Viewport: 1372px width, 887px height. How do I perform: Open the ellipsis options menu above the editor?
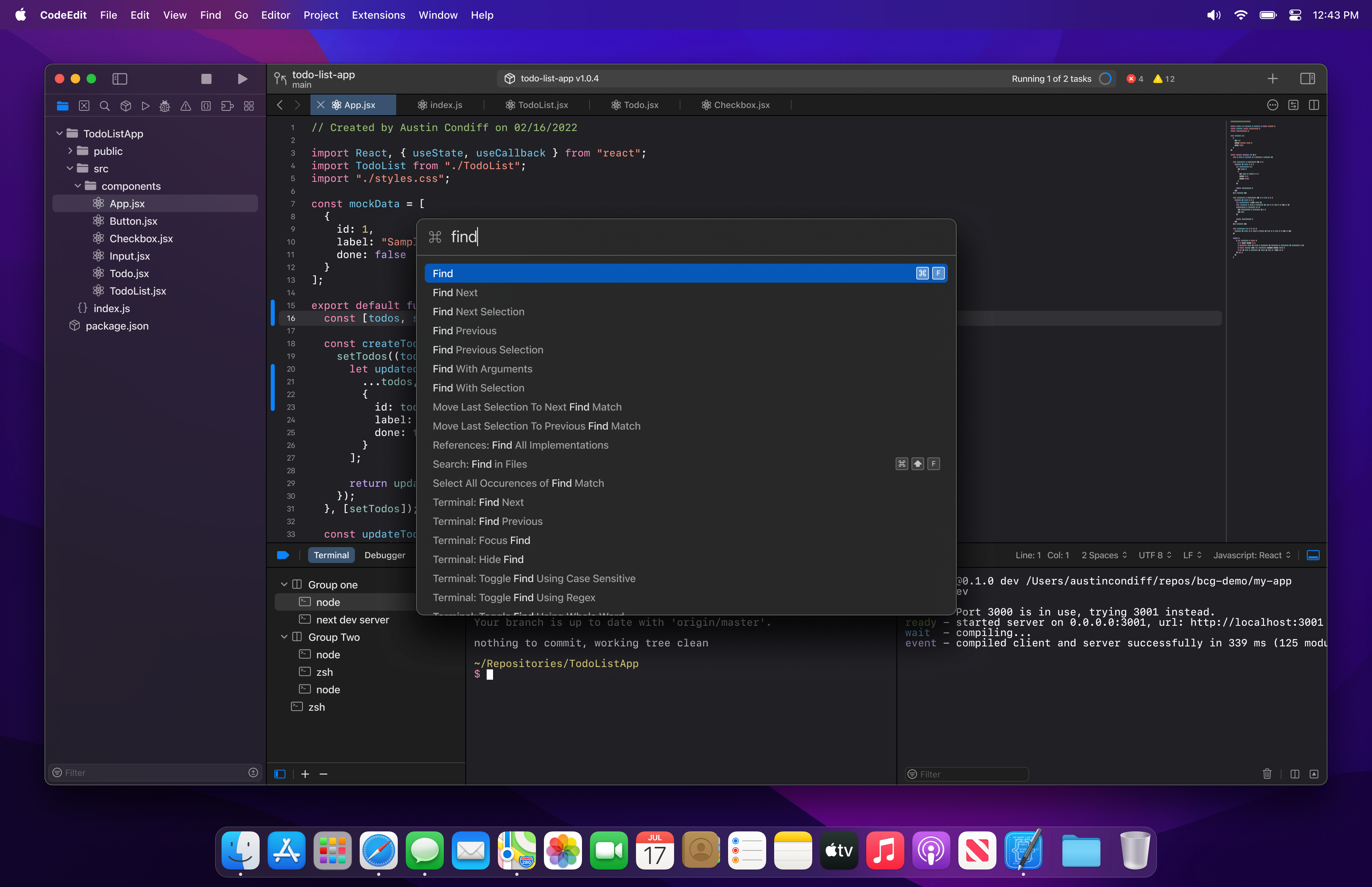coord(1272,105)
